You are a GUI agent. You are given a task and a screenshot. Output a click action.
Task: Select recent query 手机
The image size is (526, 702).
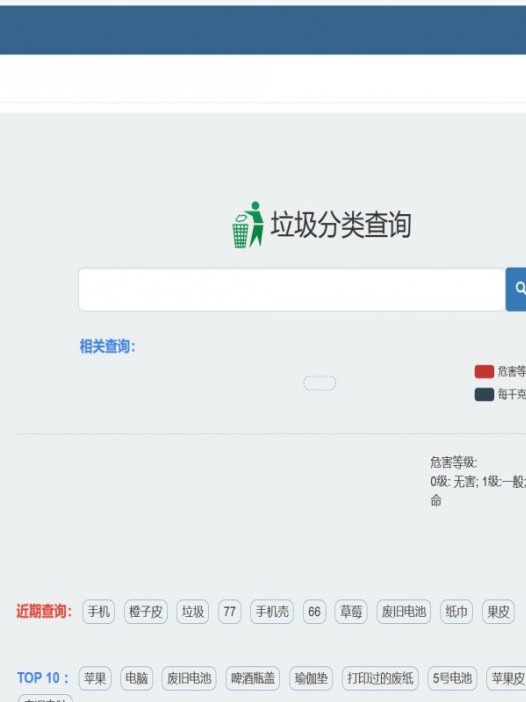(98, 612)
